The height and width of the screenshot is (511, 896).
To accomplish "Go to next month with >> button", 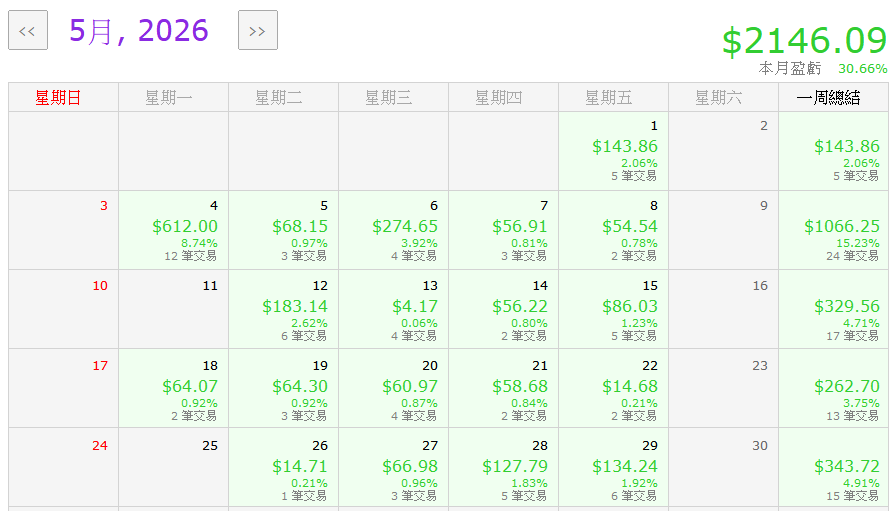I will [x=258, y=30].
